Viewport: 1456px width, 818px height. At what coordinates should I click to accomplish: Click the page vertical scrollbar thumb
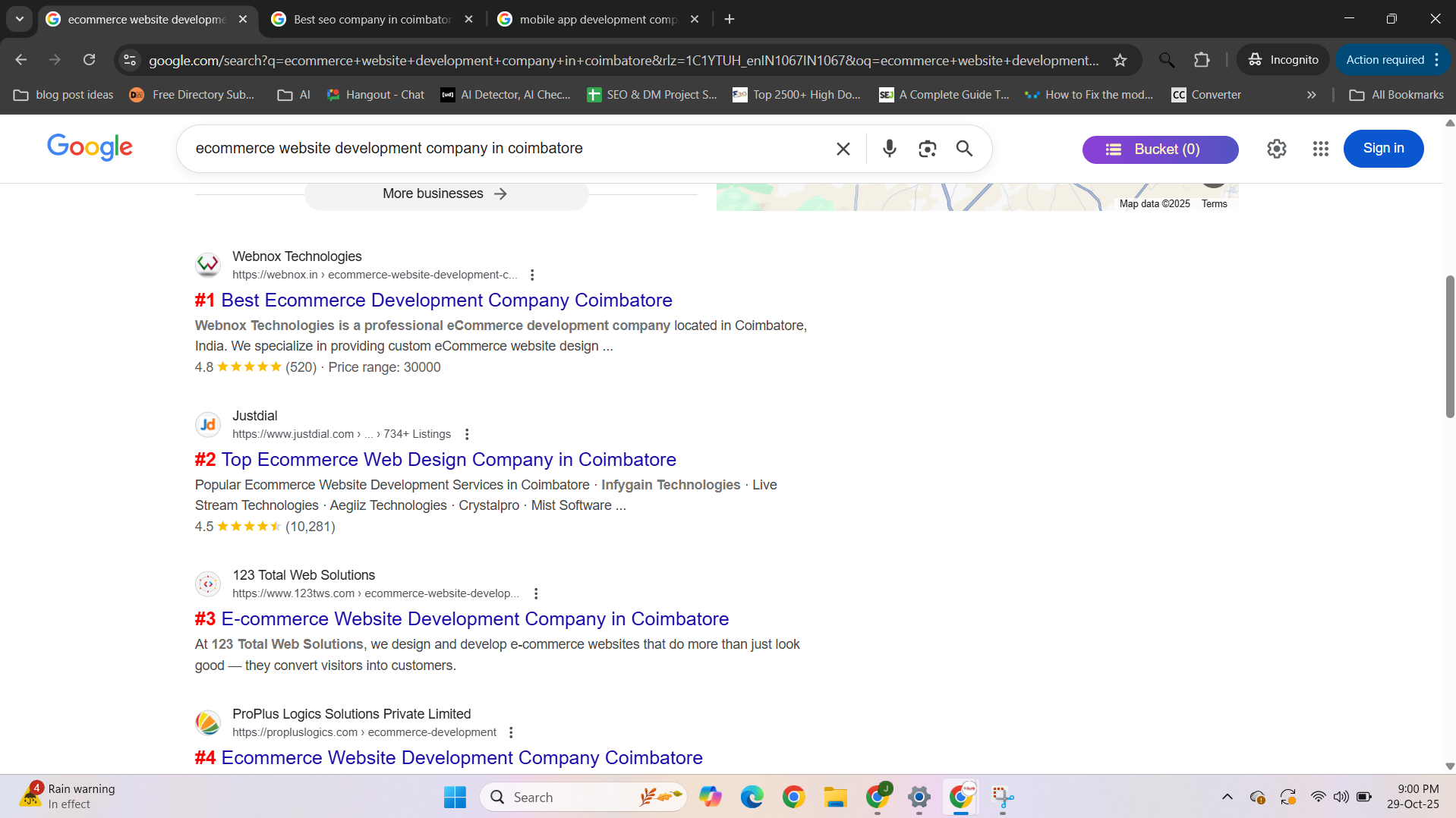coord(1449,345)
